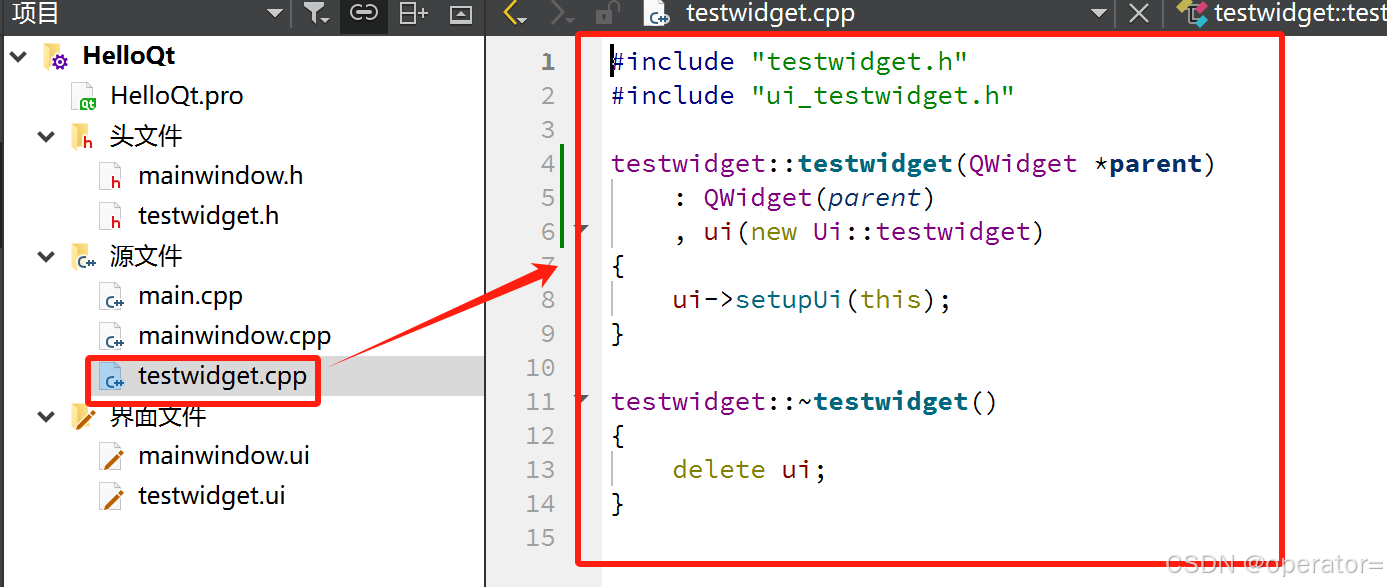This screenshot has width=1387, height=587.
Task: Open the 项目 view dropdown
Action: [x=275, y=14]
